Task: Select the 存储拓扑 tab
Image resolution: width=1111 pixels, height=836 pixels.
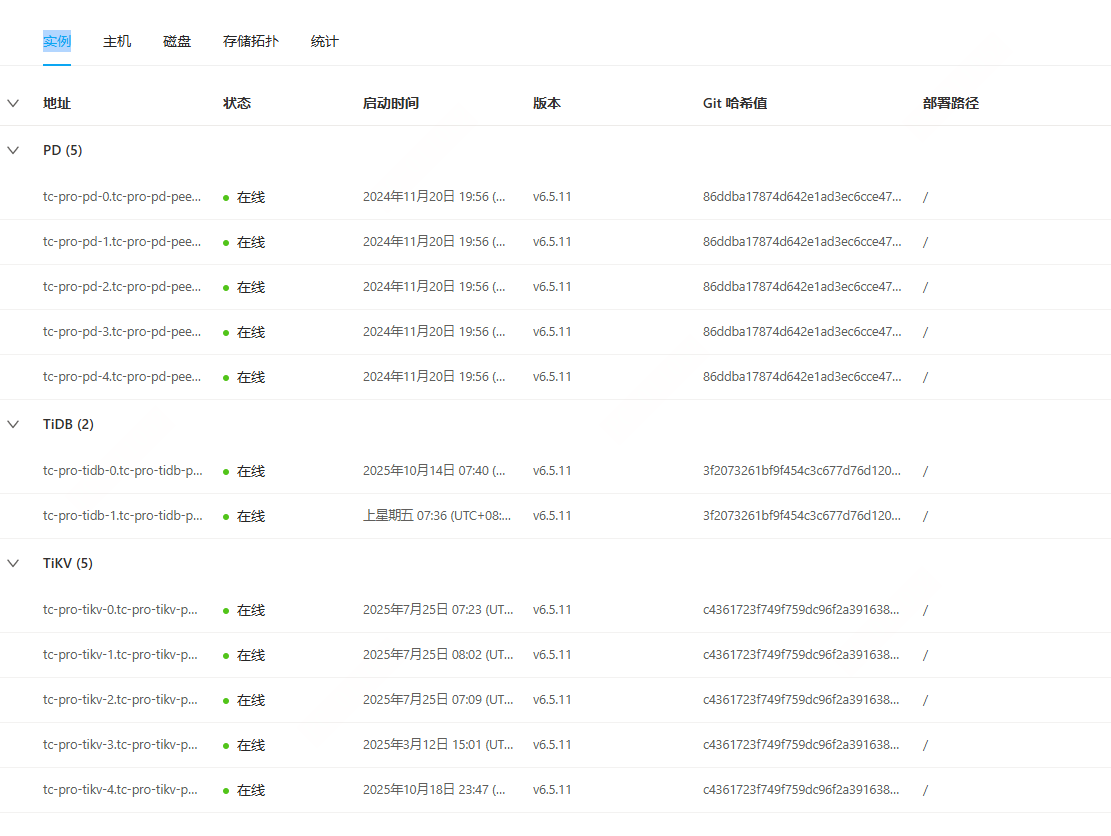Action: (251, 42)
